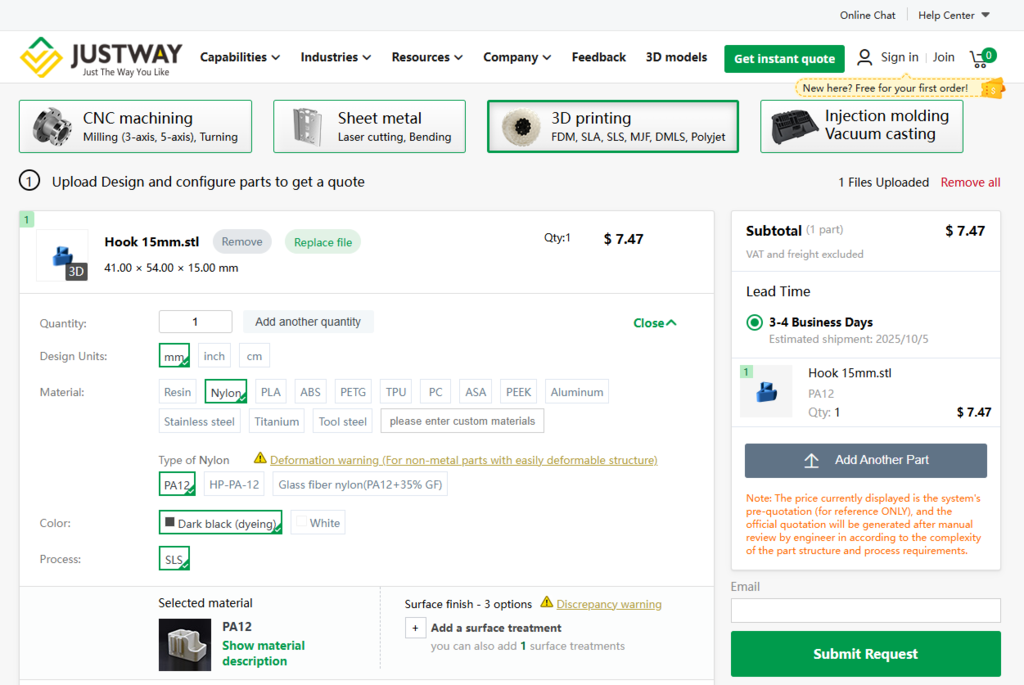This screenshot has width=1024, height=685.
Task: Click the Email input field
Action: pos(865,610)
